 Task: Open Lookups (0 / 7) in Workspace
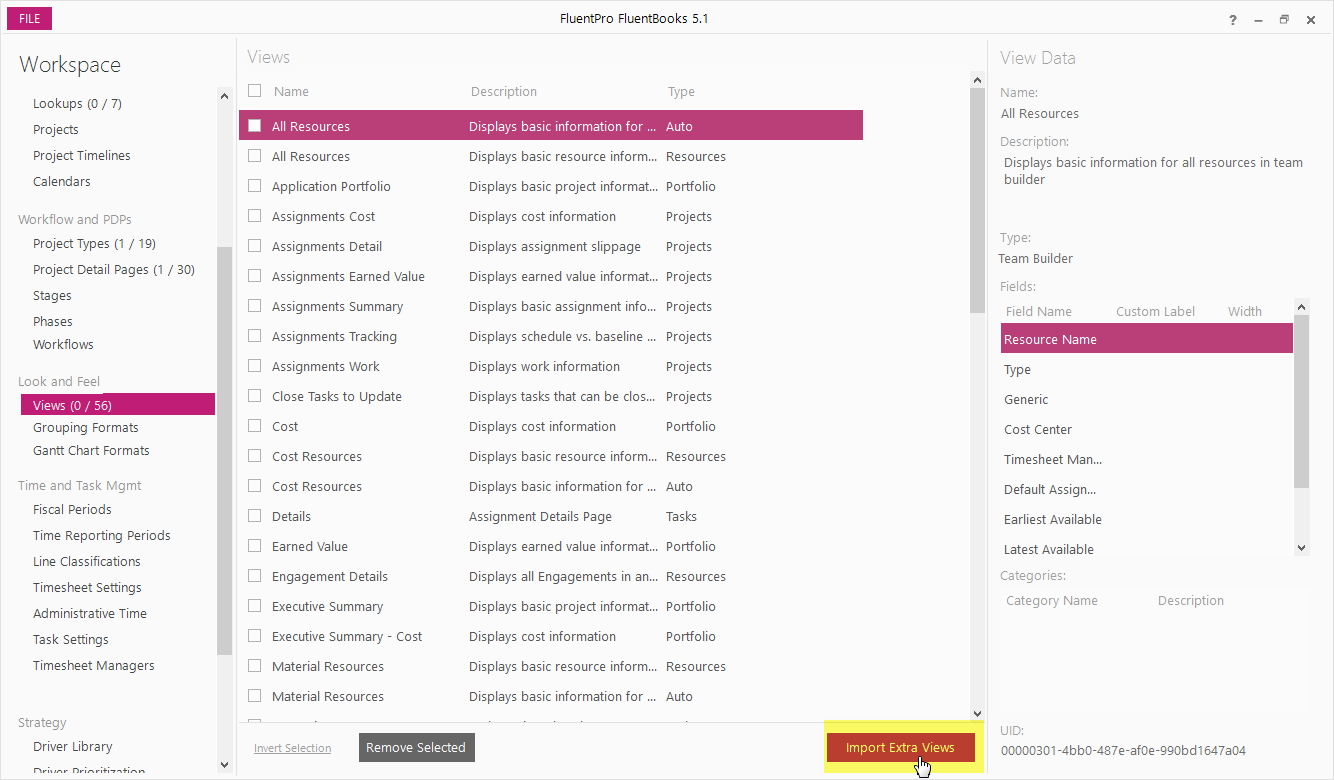coord(77,104)
